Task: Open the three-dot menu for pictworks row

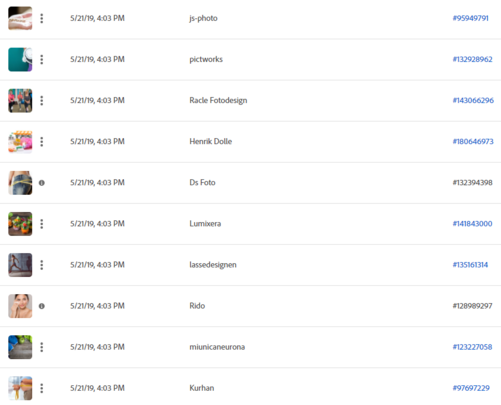Action: (x=42, y=59)
